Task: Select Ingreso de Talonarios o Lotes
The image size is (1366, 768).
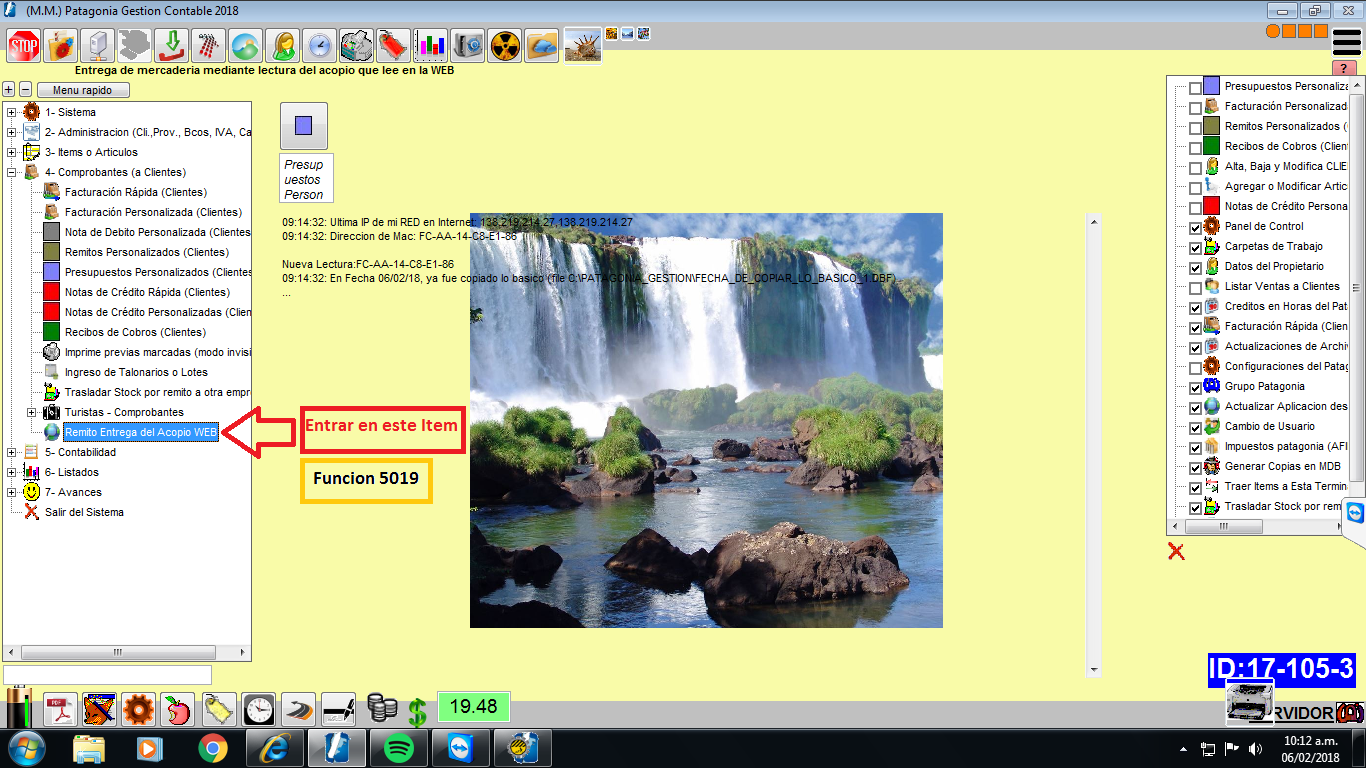Action: tap(136, 372)
